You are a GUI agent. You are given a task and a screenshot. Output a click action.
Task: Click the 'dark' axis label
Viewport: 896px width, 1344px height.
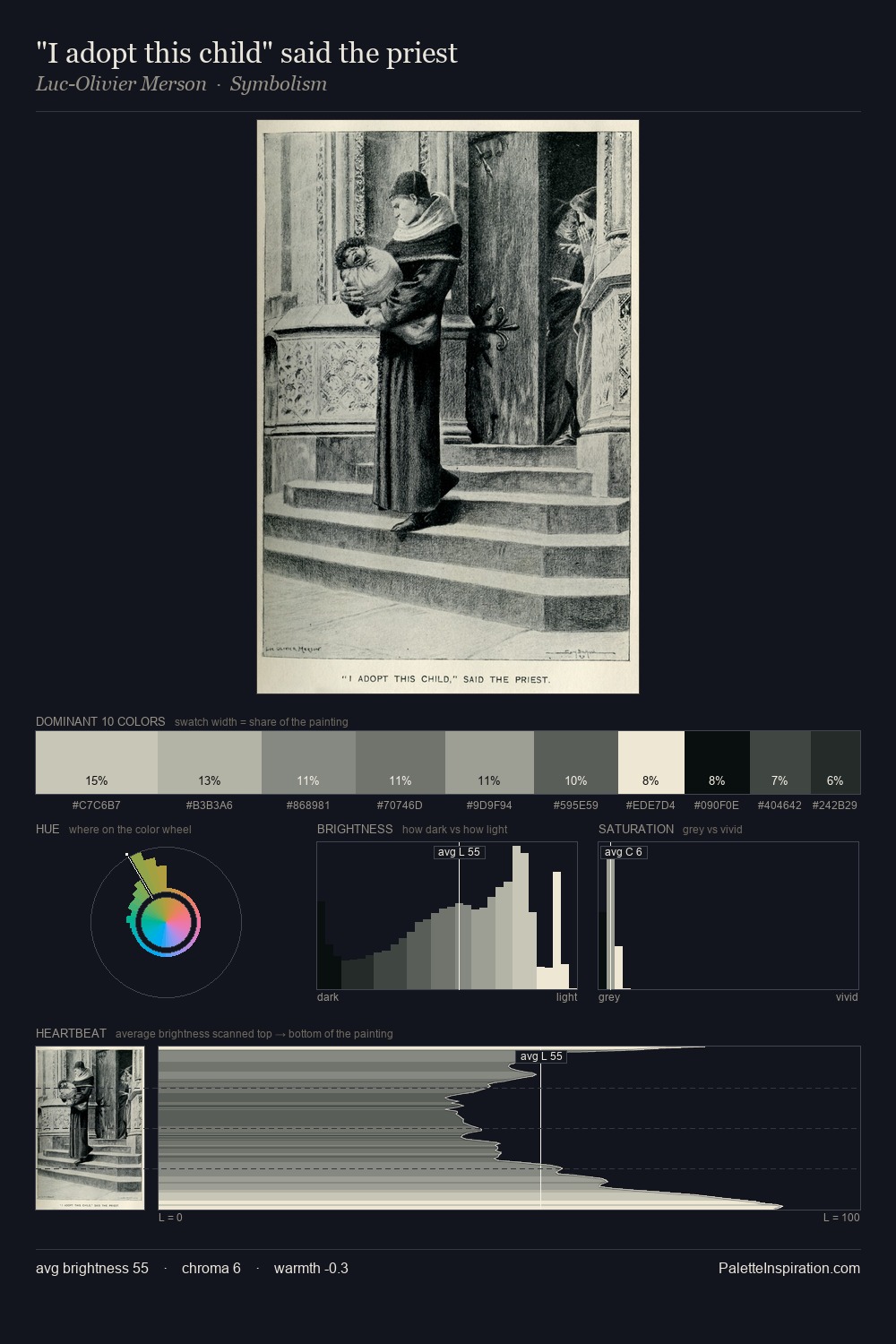pyautogui.click(x=328, y=997)
